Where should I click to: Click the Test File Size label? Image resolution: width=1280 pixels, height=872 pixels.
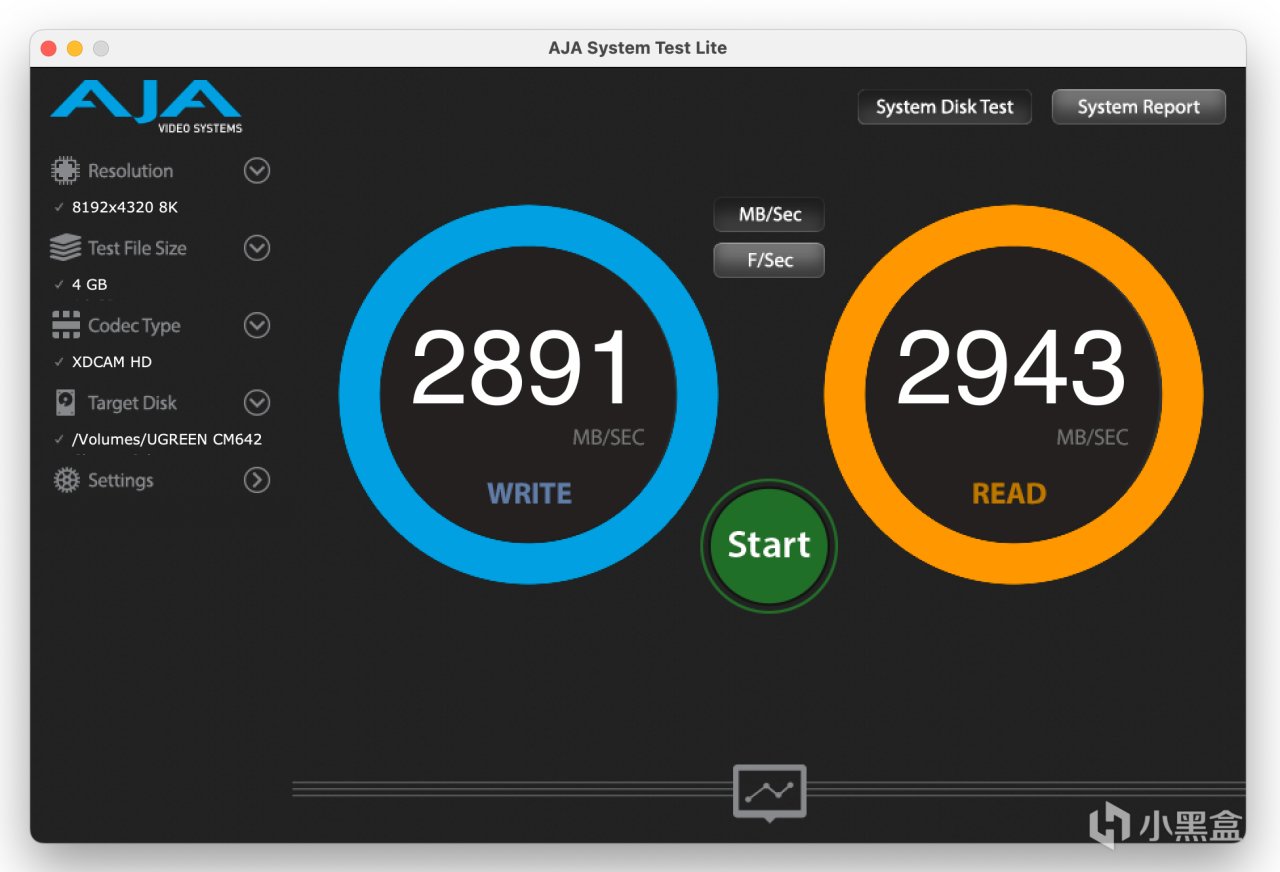pyautogui.click(x=137, y=248)
